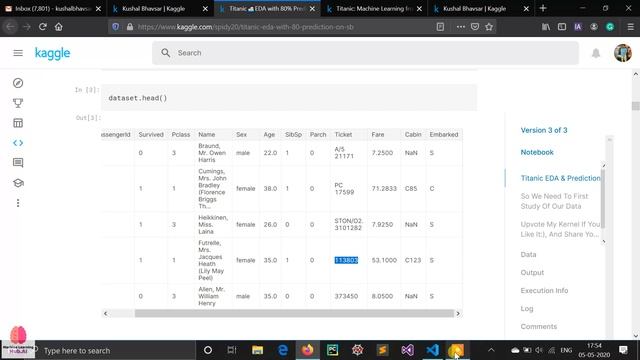Click the Cabin value C123
The width and height of the screenshot is (640, 360).
(x=413, y=260)
